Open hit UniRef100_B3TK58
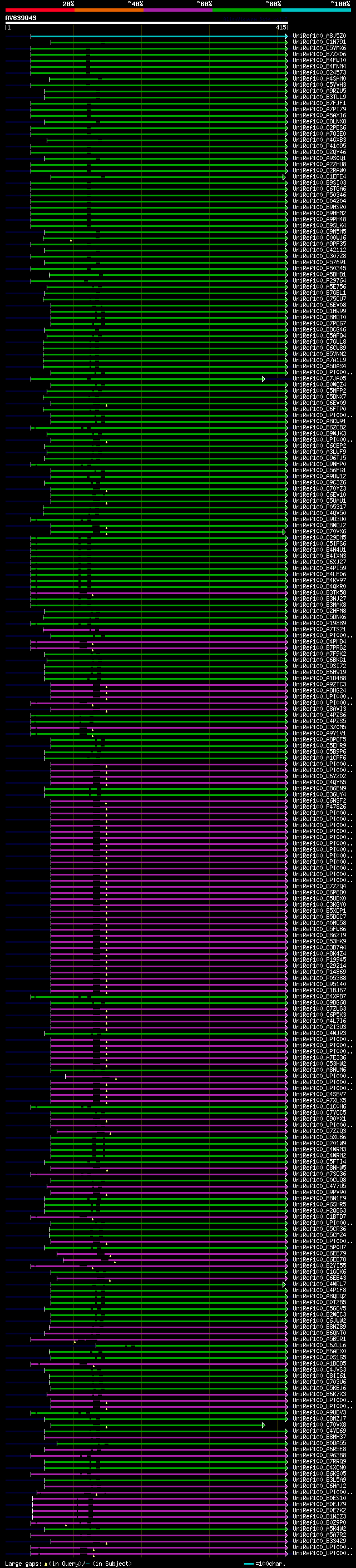 (x=319, y=592)
